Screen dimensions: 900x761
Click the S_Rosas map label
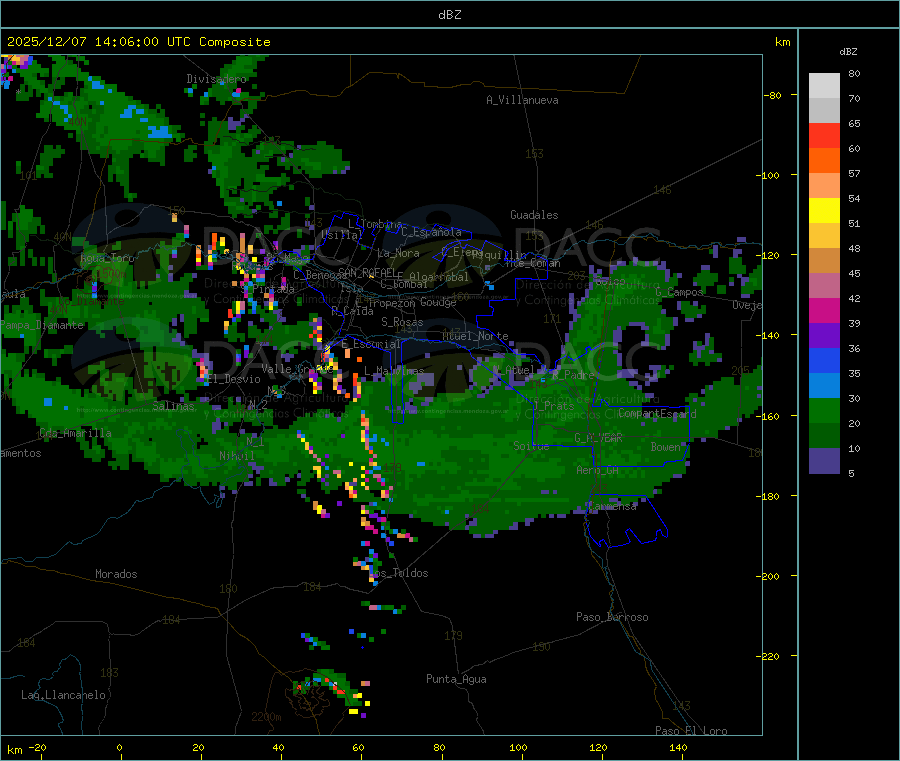(x=402, y=322)
